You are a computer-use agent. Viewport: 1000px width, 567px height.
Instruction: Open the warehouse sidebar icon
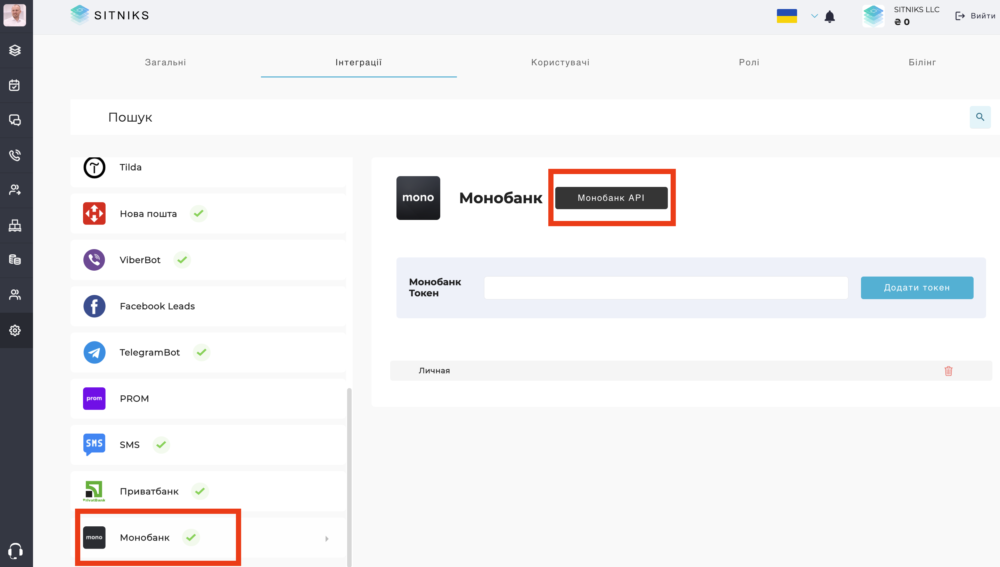click(15, 225)
